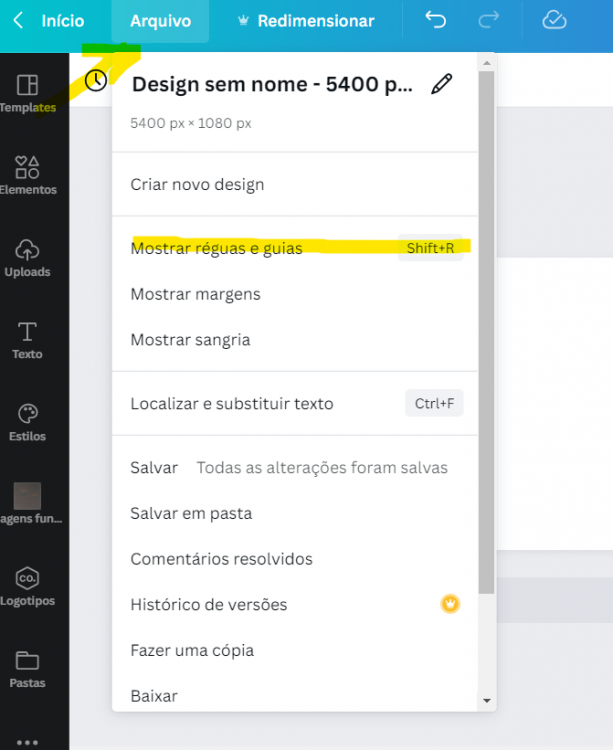Click the undo arrow icon

pos(436,20)
